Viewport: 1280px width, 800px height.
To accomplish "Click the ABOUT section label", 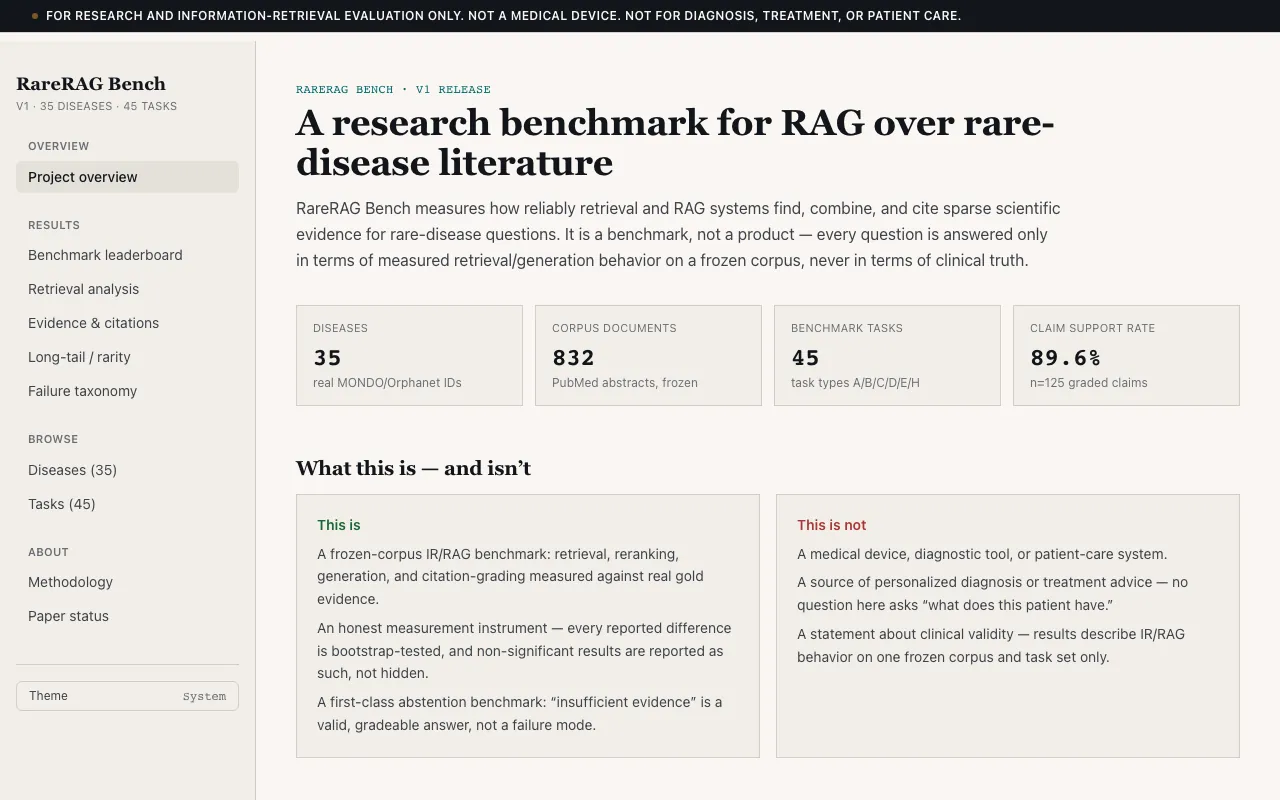I will [48, 552].
